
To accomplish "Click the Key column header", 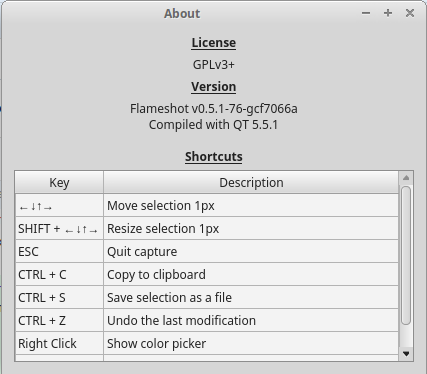I will click(59, 183).
